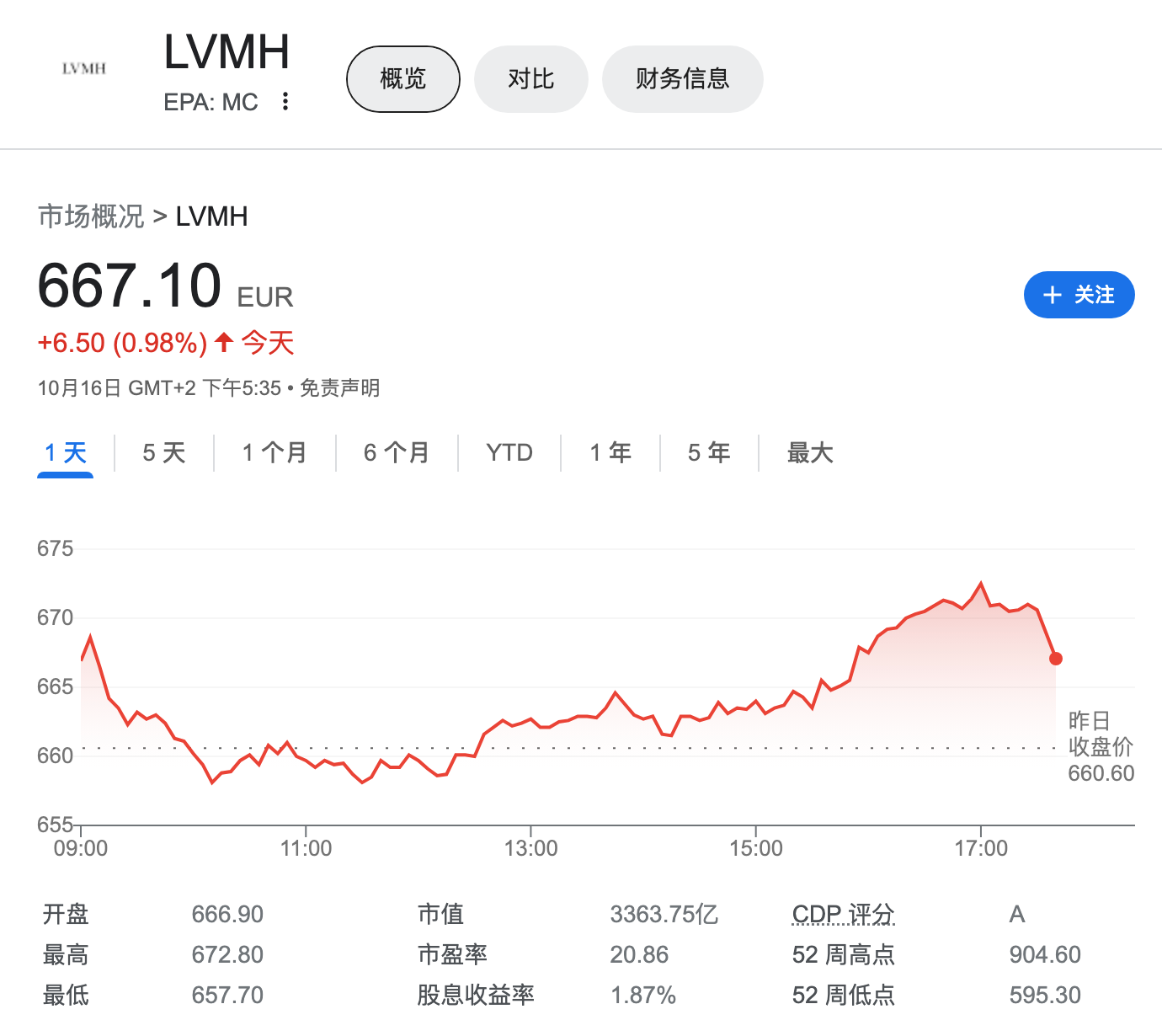Click the 最高 label
1162x1036 pixels.
click(66, 954)
